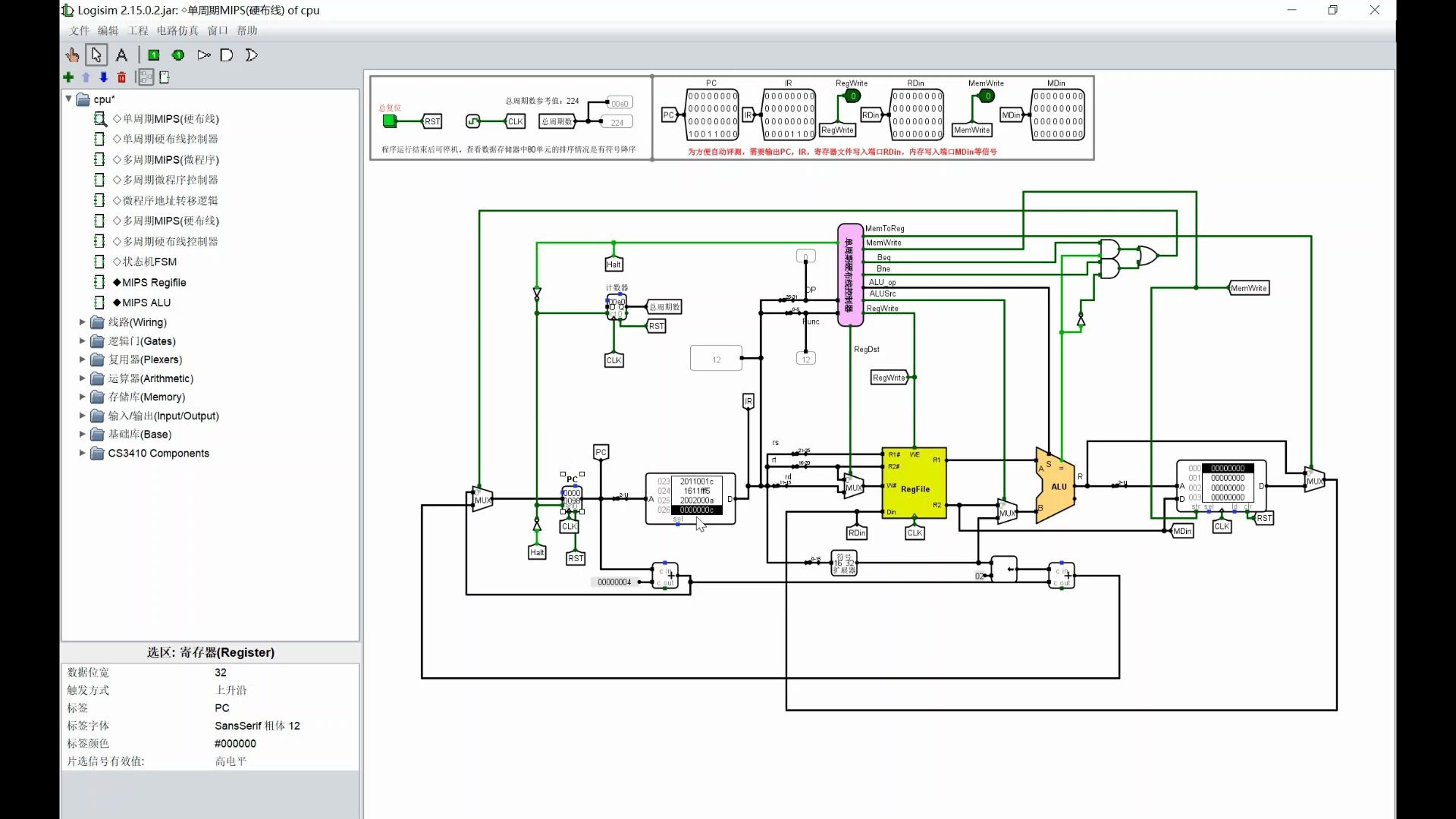Pick the NOT Gate tool

203,55
